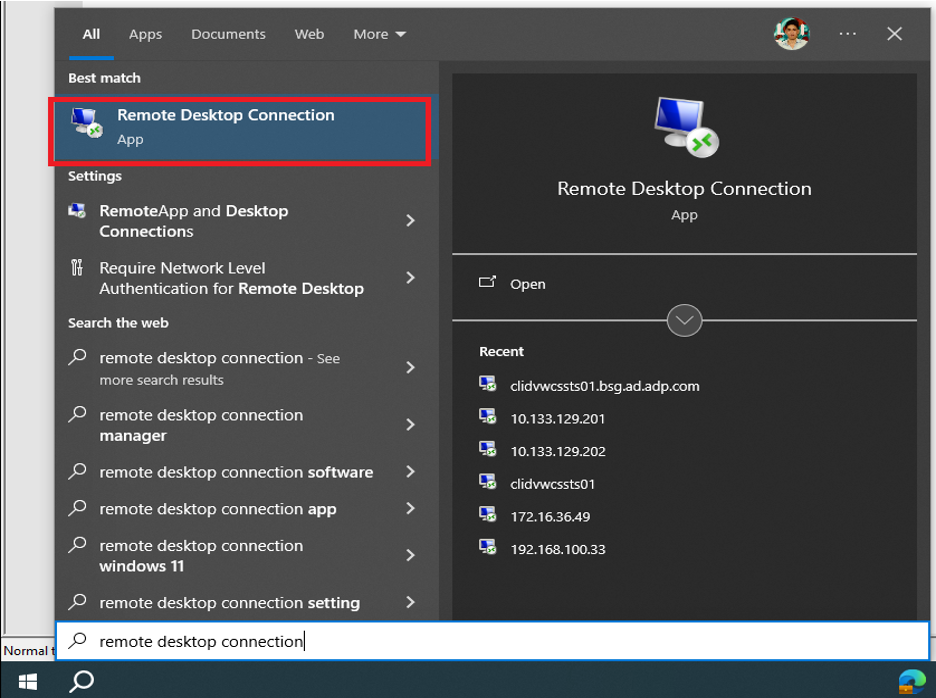
Task: Expand more actions with the round chevron button
Action: [684, 321]
